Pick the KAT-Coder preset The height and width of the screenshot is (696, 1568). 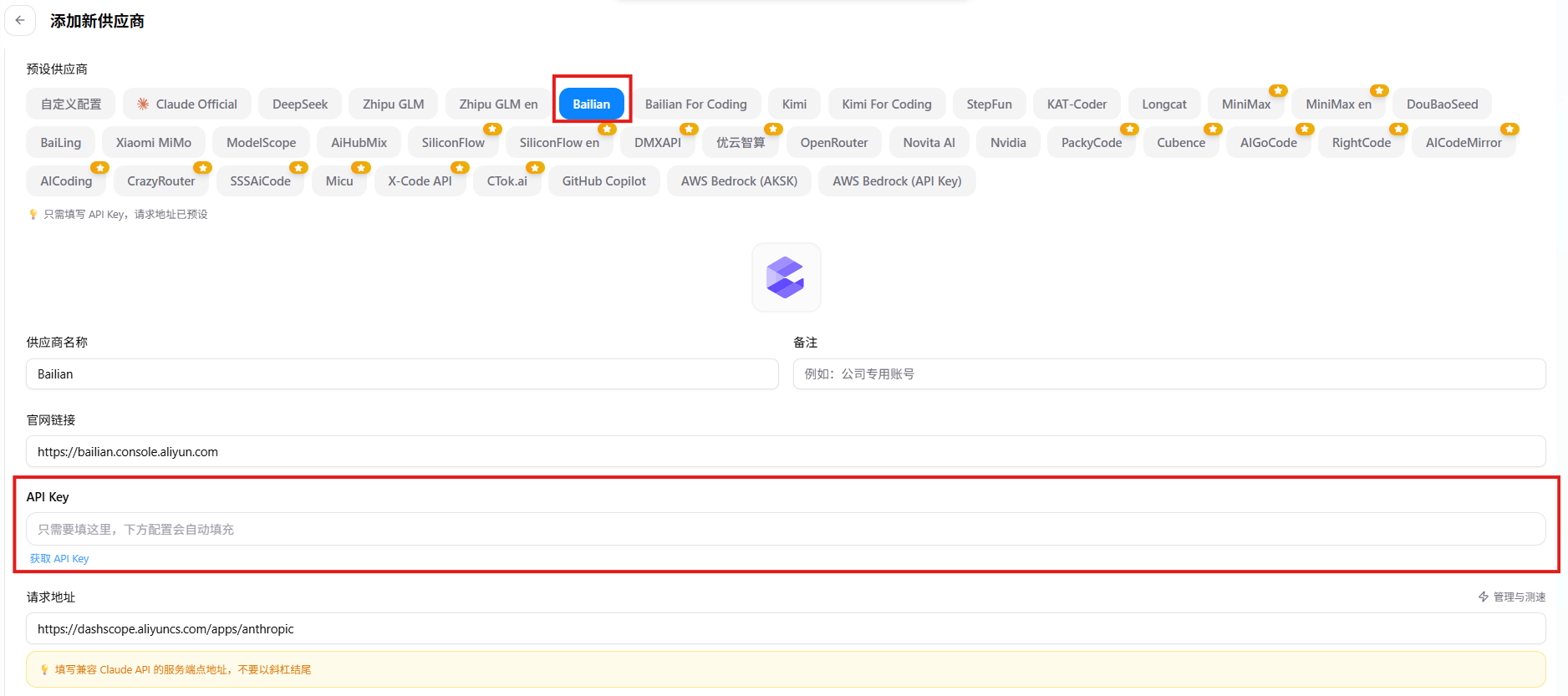point(1077,104)
